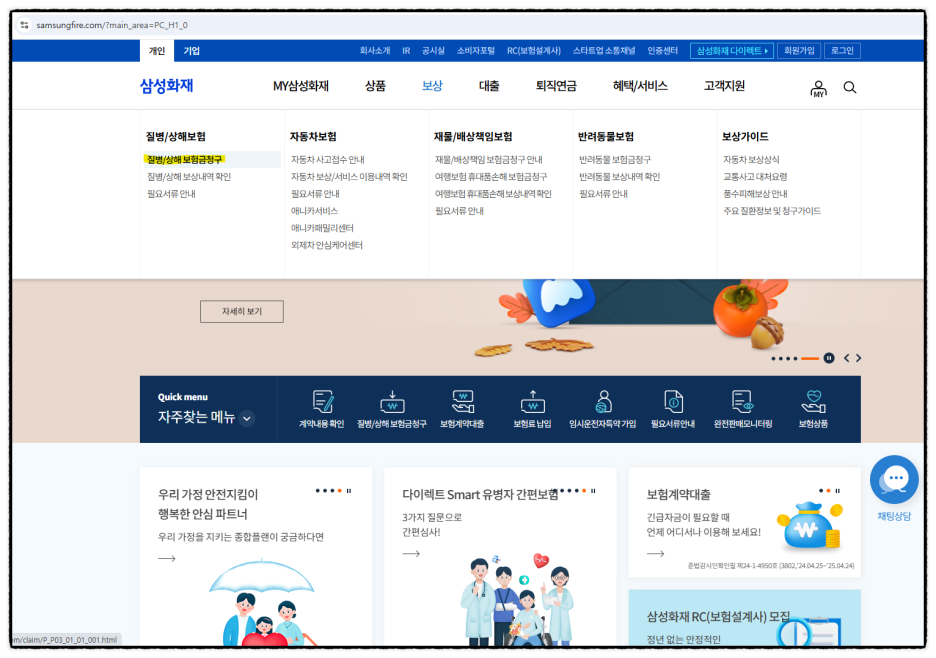Open the 고객지원 menu
936x658 pixels.
(x=724, y=86)
